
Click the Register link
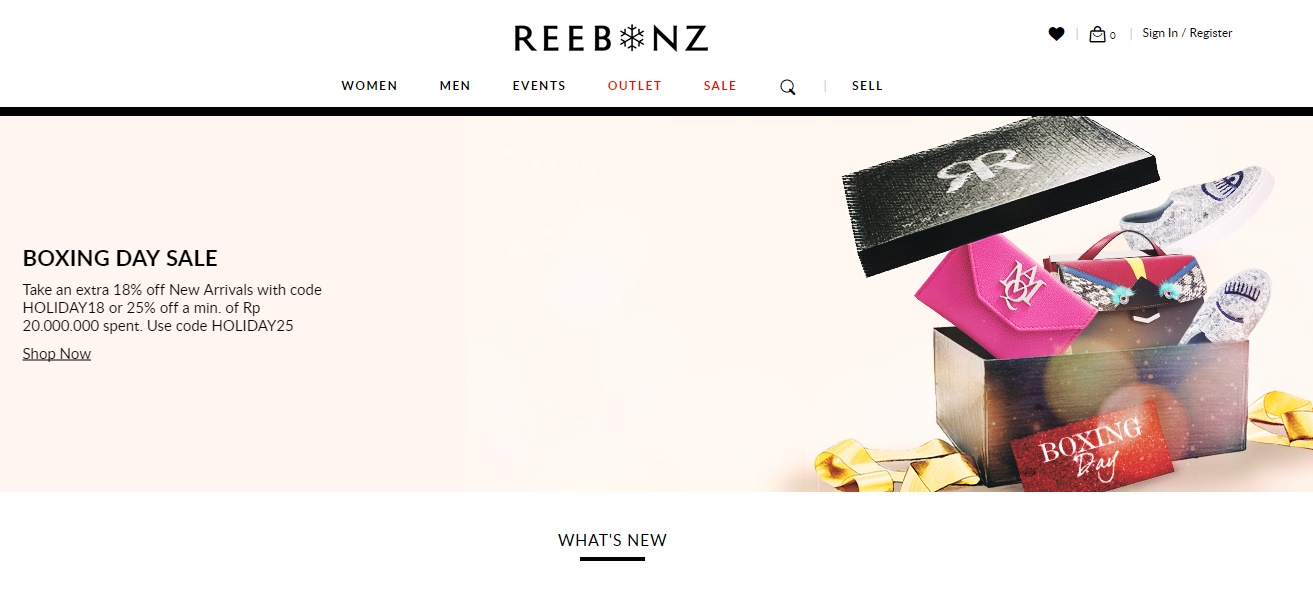click(x=1211, y=33)
